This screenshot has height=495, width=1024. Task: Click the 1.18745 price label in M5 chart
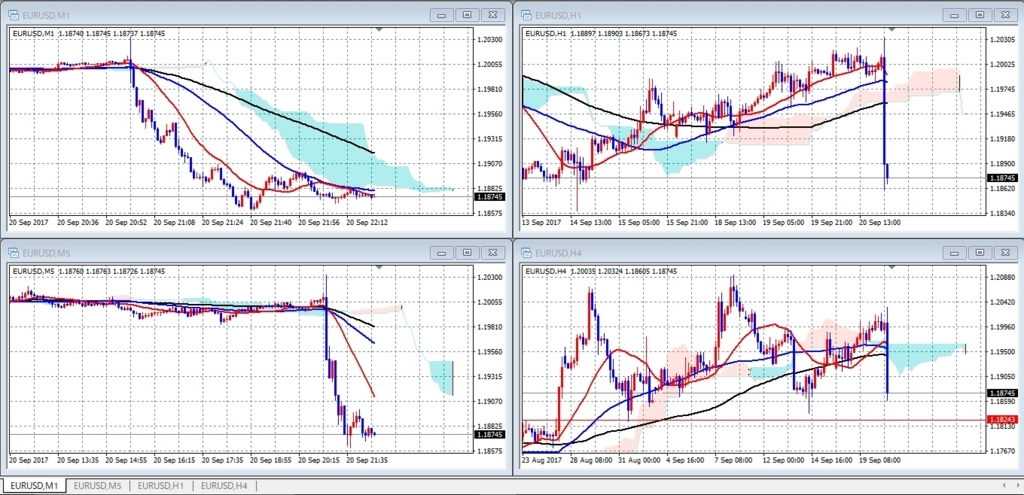[490, 434]
